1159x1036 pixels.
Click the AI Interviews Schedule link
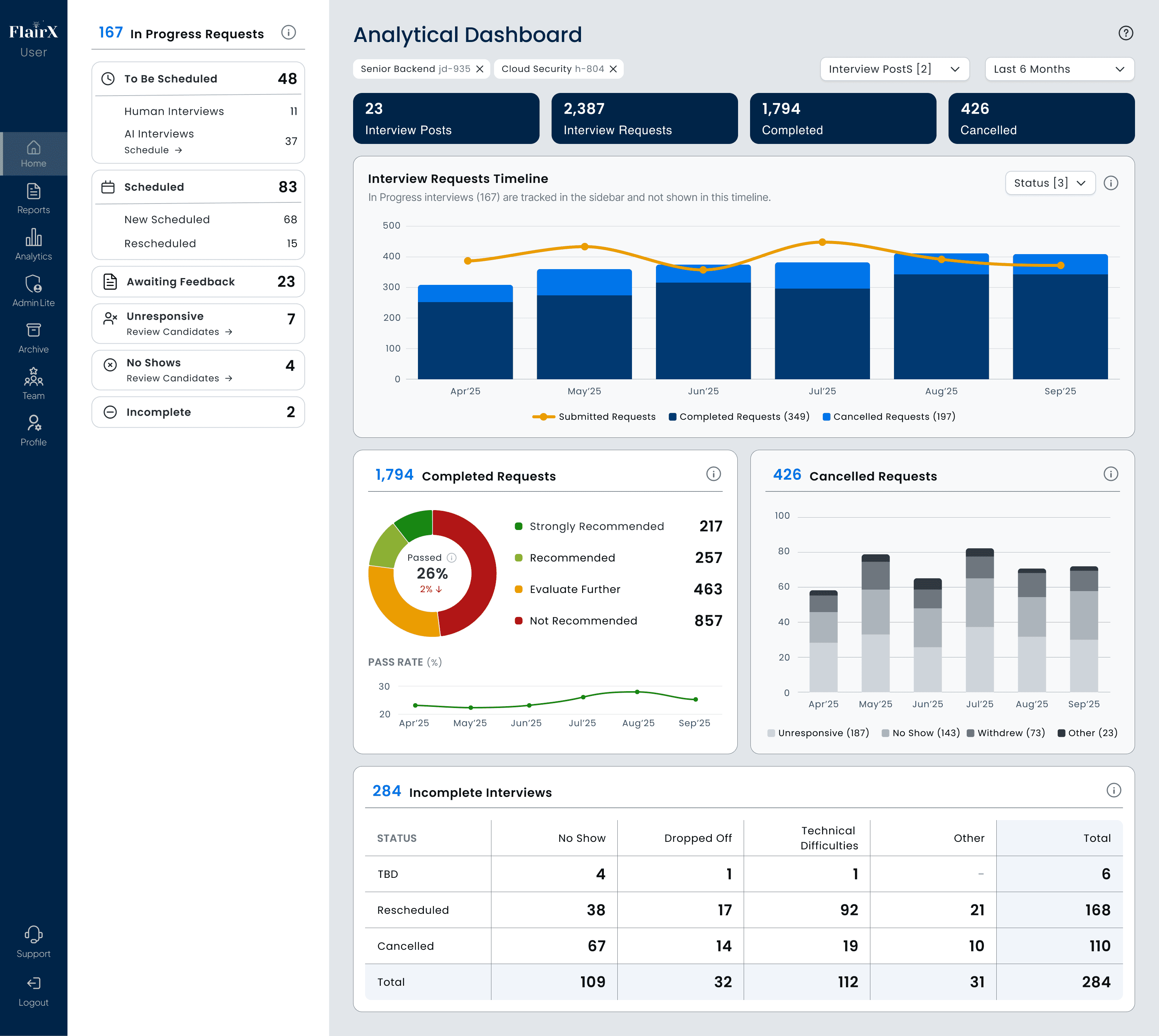(x=153, y=150)
